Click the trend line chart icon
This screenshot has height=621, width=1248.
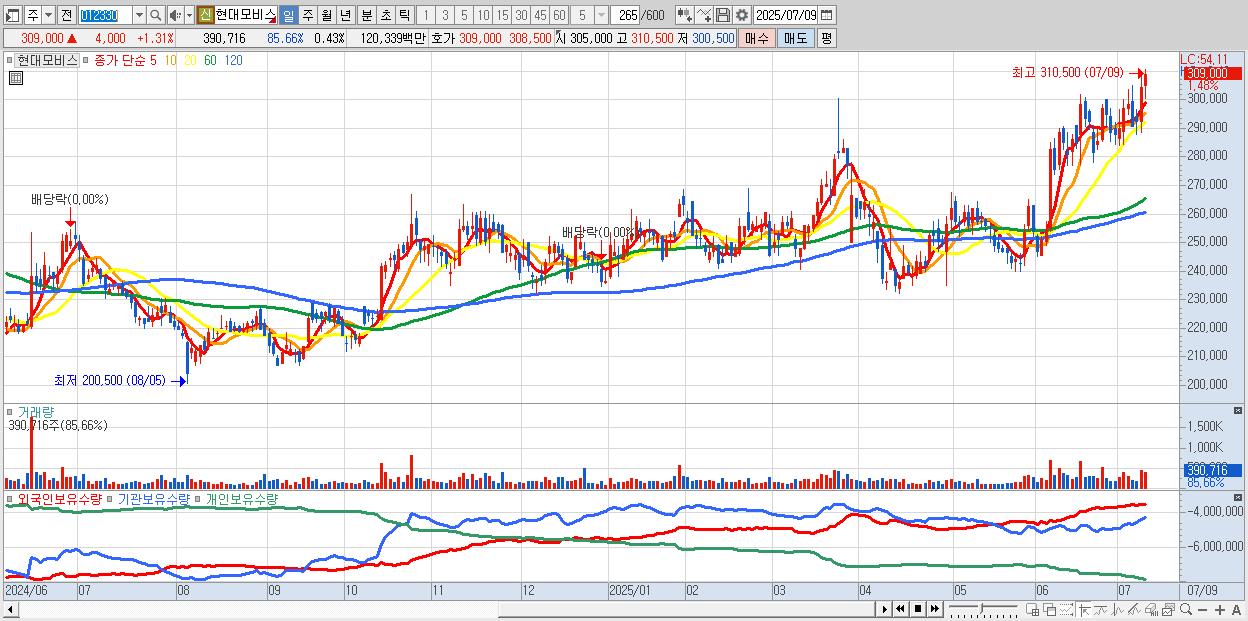(1101, 609)
